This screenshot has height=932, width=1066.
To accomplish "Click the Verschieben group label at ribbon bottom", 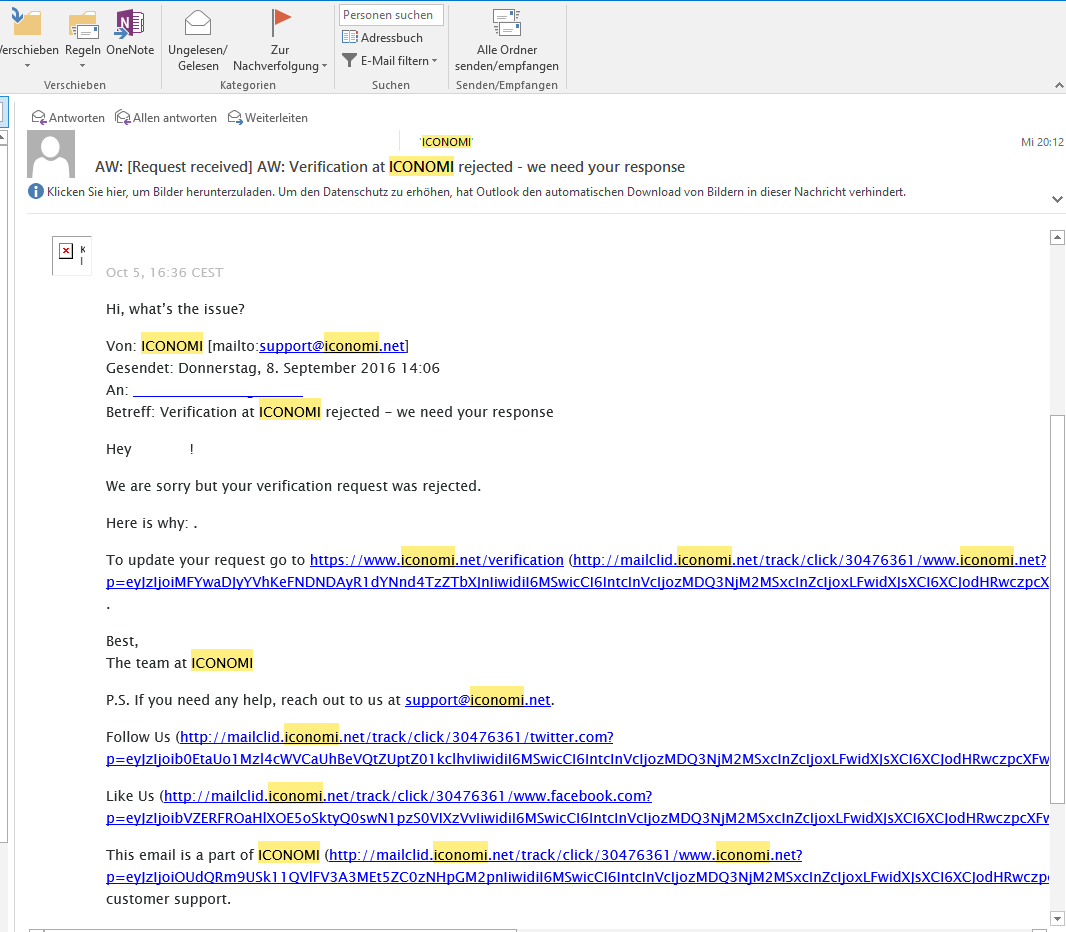I will (75, 85).
